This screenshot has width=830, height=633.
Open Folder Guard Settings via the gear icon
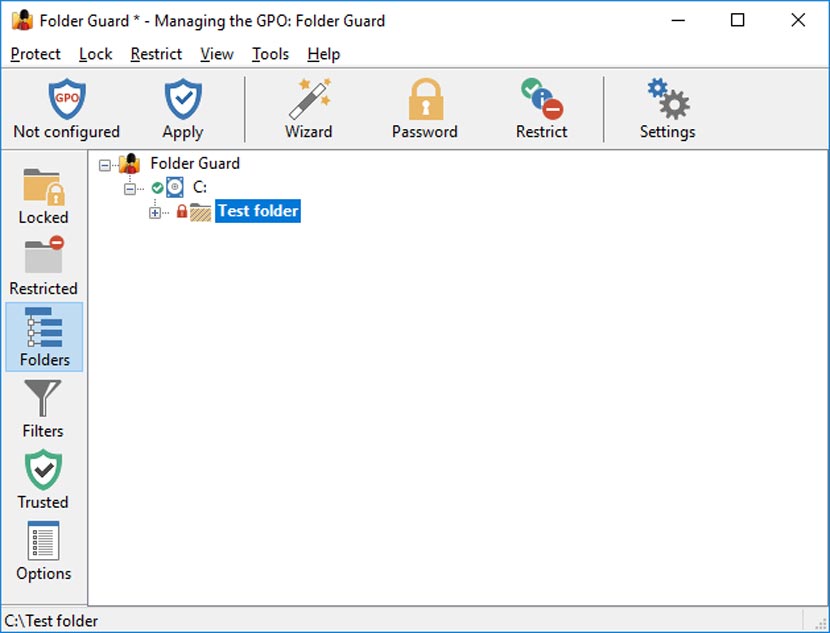[666, 105]
